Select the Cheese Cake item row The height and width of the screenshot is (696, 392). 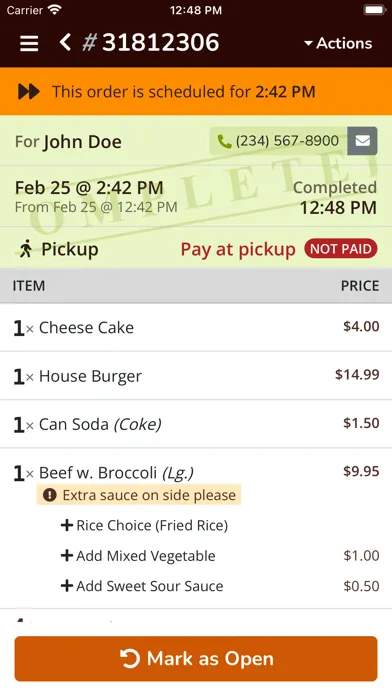[196, 328]
